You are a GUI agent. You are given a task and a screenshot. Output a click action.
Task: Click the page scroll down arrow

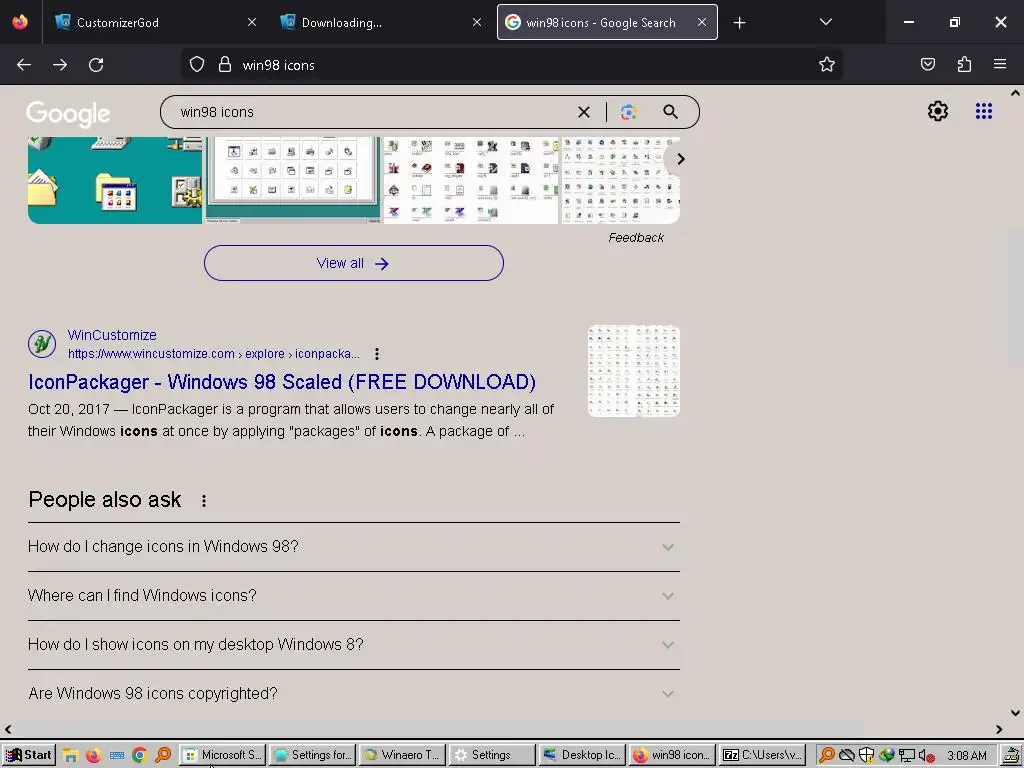click(1015, 713)
